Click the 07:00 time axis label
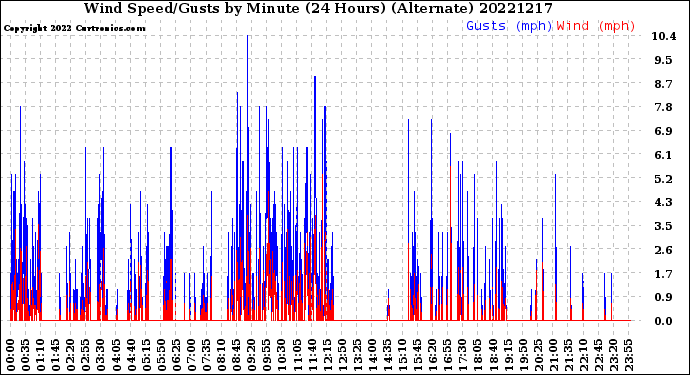The width and height of the screenshot is (690, 375). click(x=191, y=355)
